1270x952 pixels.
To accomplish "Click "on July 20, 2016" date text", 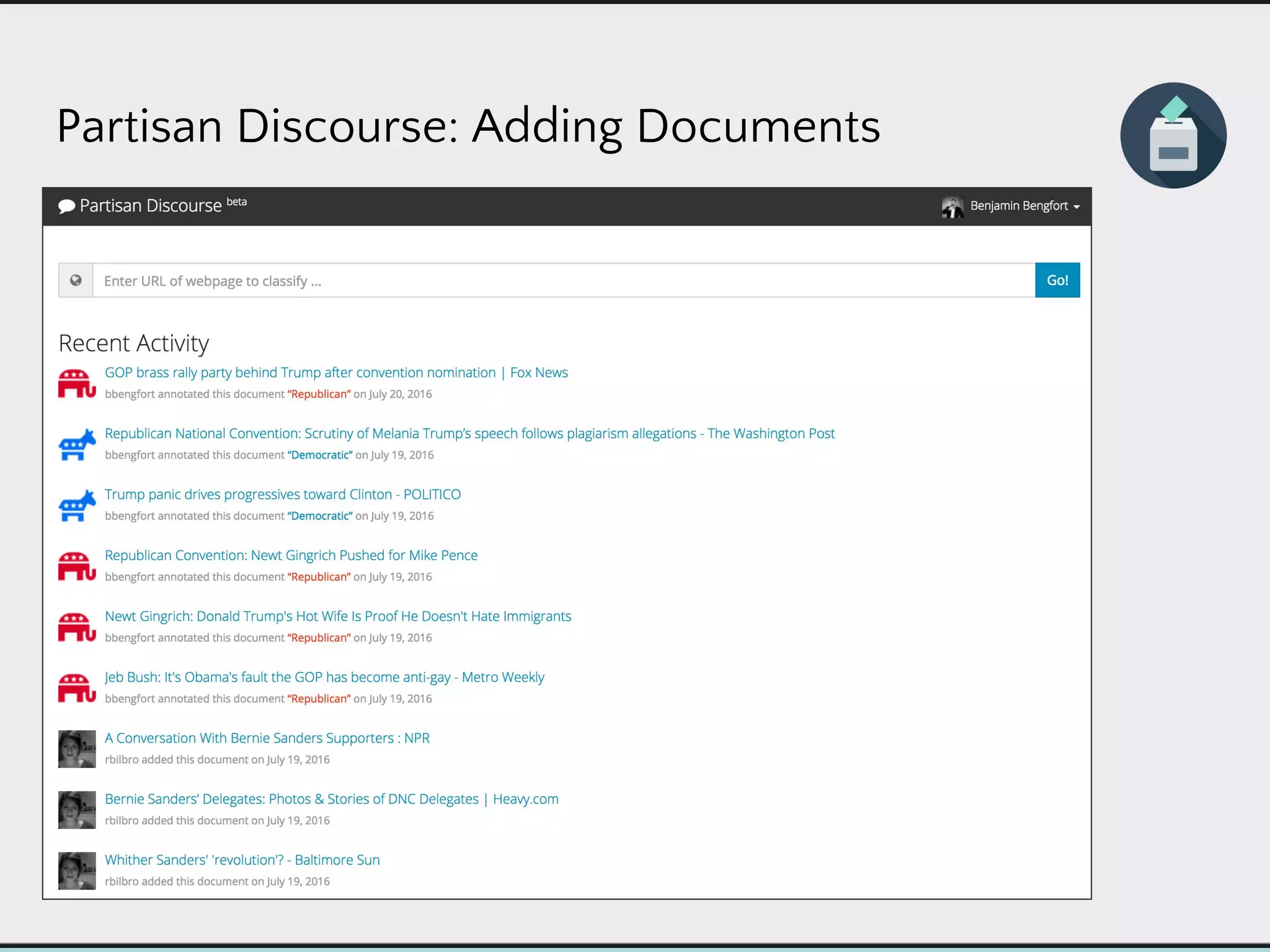I will (393, 394).
